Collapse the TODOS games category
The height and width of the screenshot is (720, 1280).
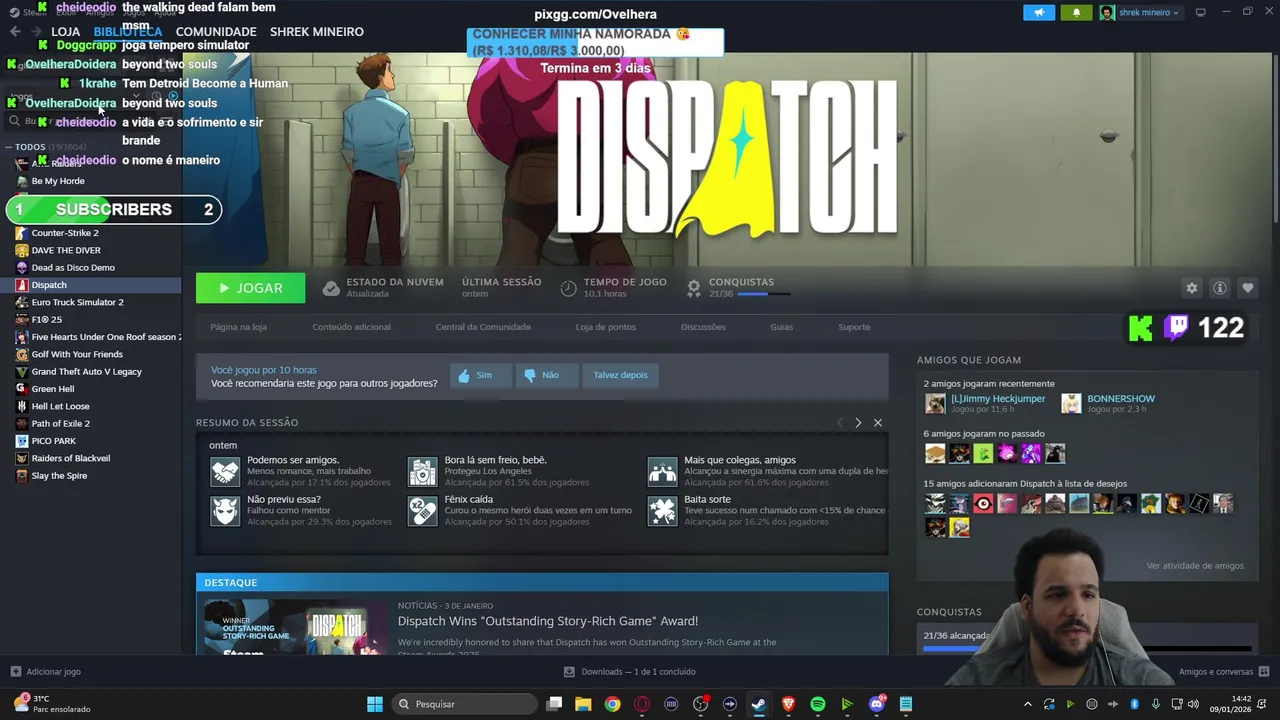(9, 147)
